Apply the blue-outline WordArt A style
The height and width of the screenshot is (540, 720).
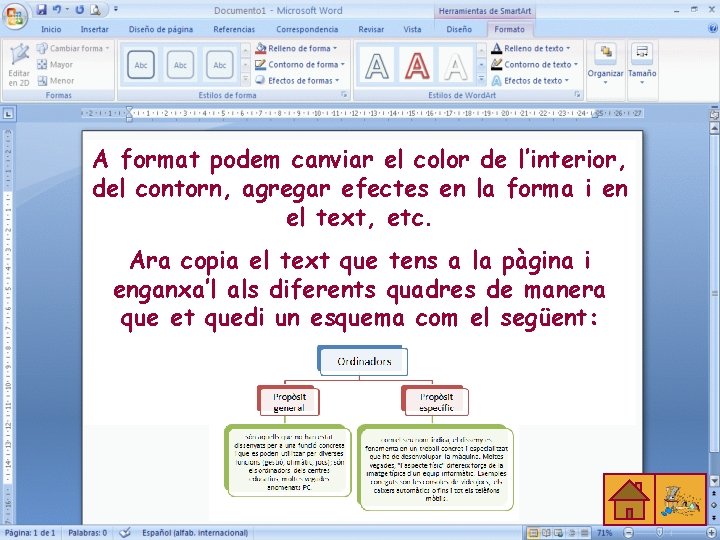coord(377,65)
